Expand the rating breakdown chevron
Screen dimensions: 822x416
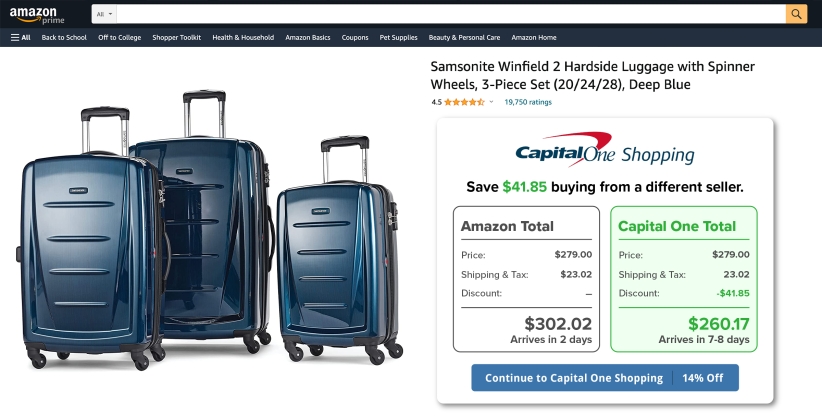[491, 102]
